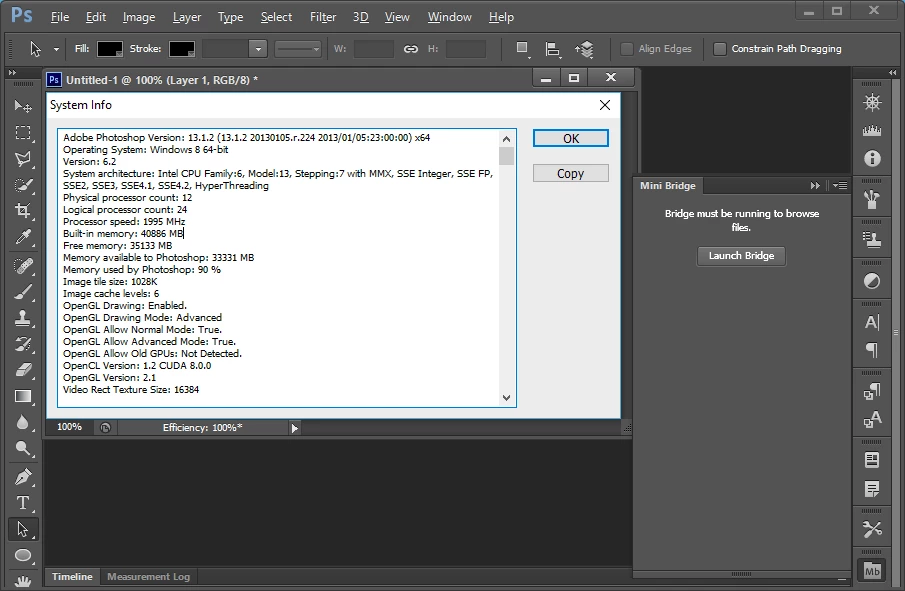This screenshot has width=905, height=591.
Task: Open the Mini Bridge panel menu
Action: (840, 185)
